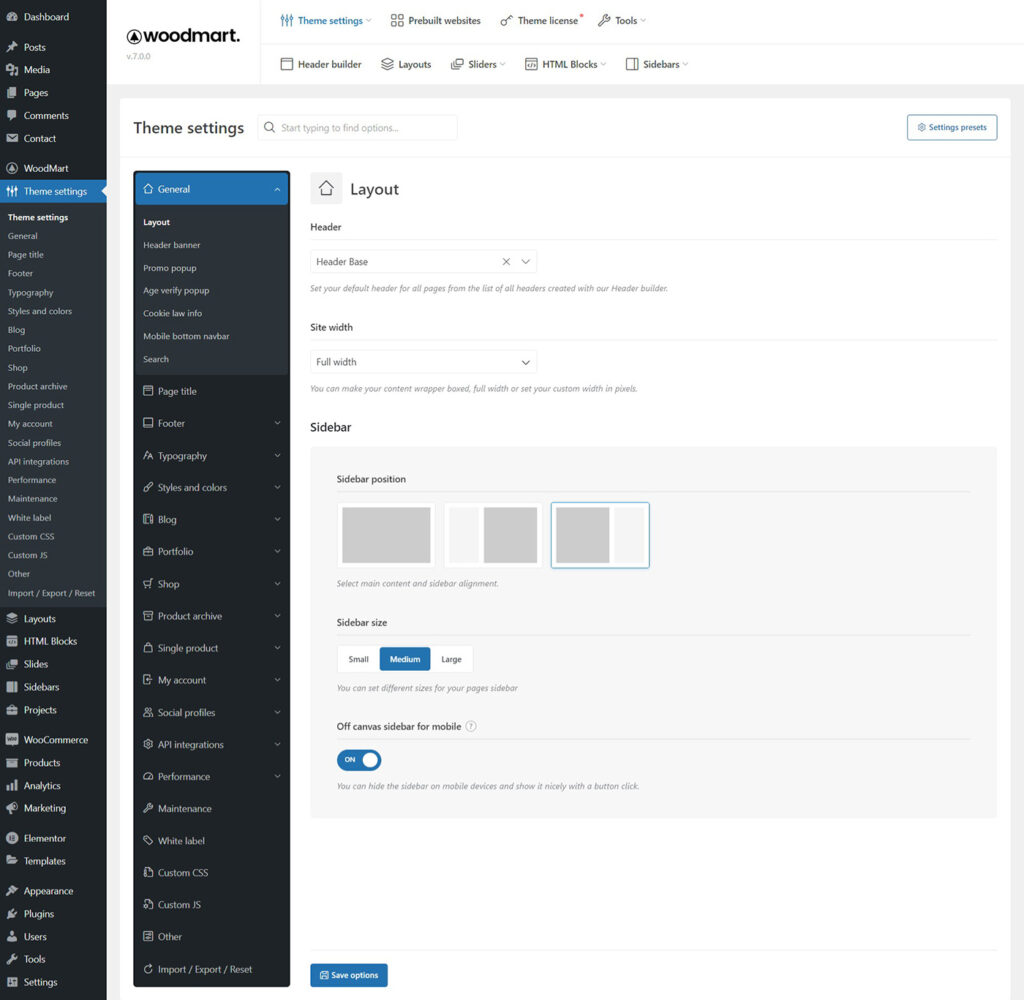Open the HTML Blocks top menu
1024x1000 pixels.
point(566,64)
